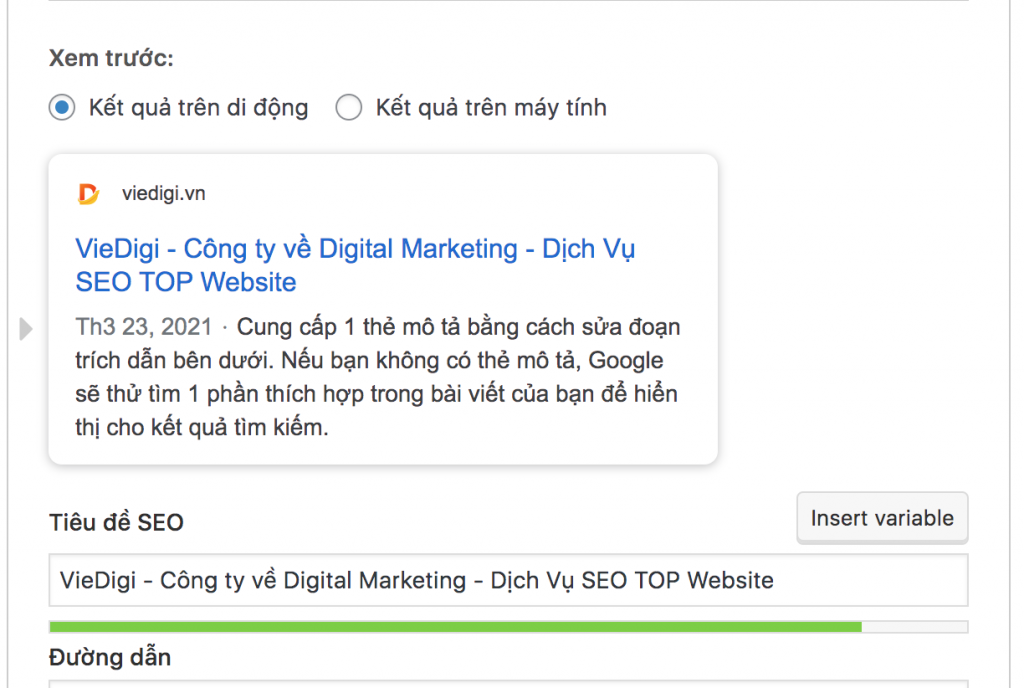
Task: Click the green title-length progress bar
Action: 450,626
